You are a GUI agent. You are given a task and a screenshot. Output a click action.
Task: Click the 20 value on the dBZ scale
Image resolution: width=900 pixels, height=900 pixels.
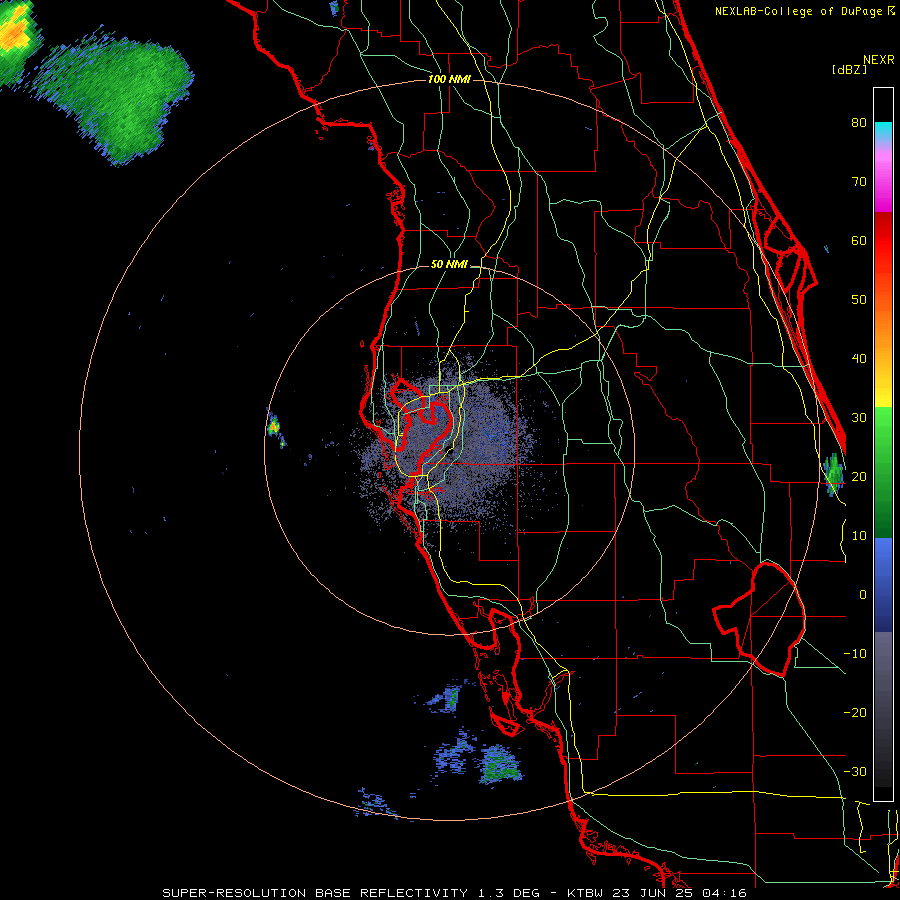click(x=859, y=476)
